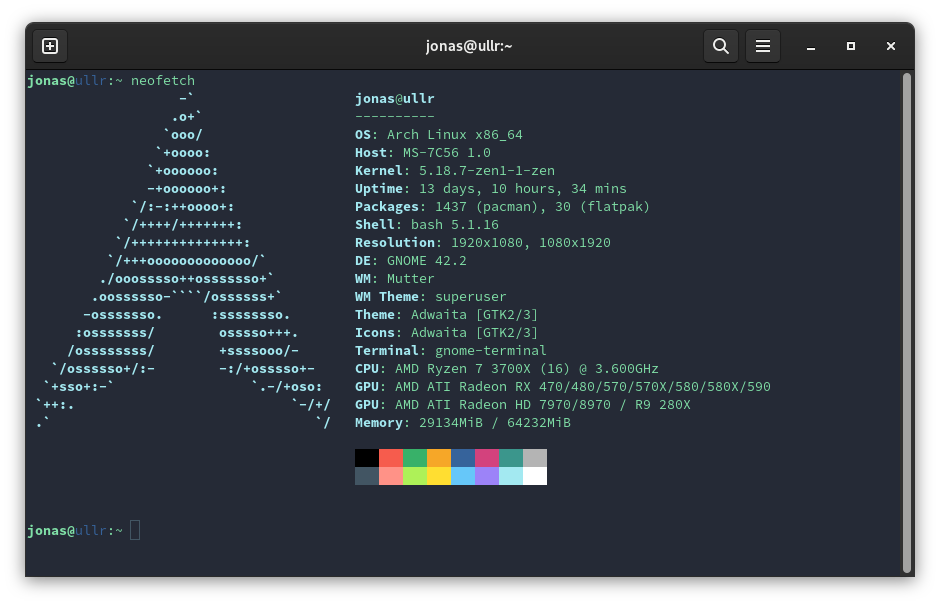Click 'Adwaita [GTK2/3]' in the Theme line

click(x=474, y=314)
